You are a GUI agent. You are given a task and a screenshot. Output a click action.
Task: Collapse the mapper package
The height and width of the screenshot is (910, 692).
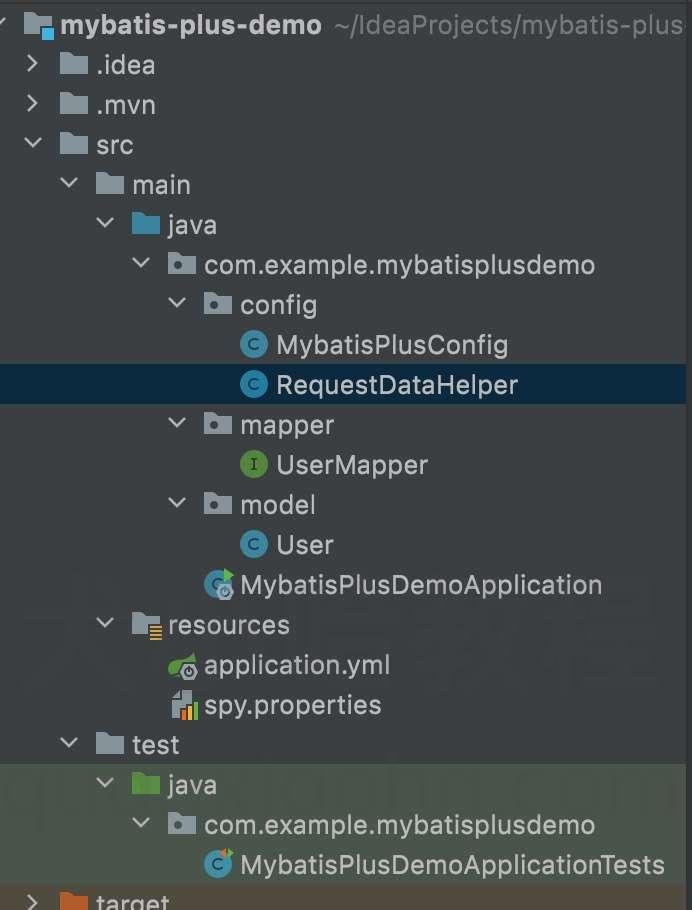pos(177,423)
